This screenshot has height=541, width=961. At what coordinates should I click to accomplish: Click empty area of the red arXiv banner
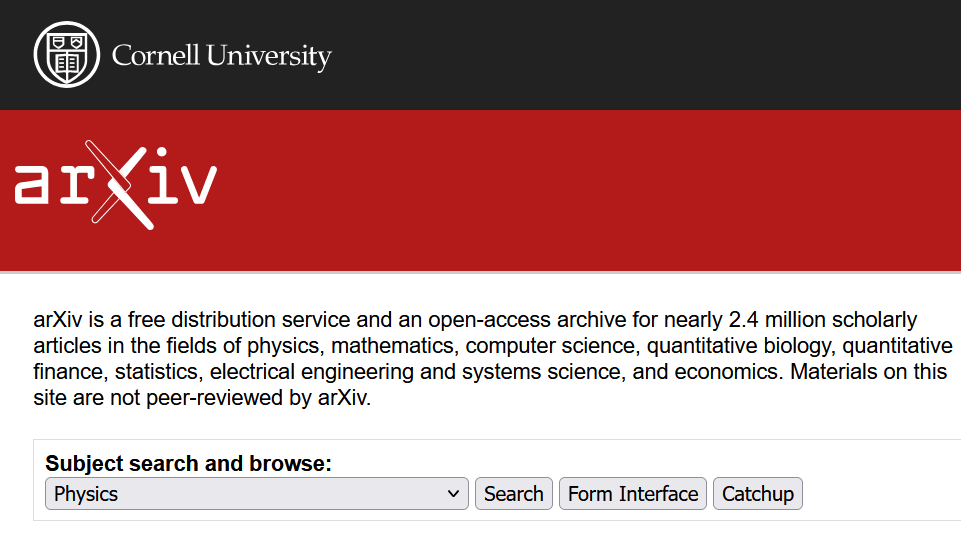(600, 190)
